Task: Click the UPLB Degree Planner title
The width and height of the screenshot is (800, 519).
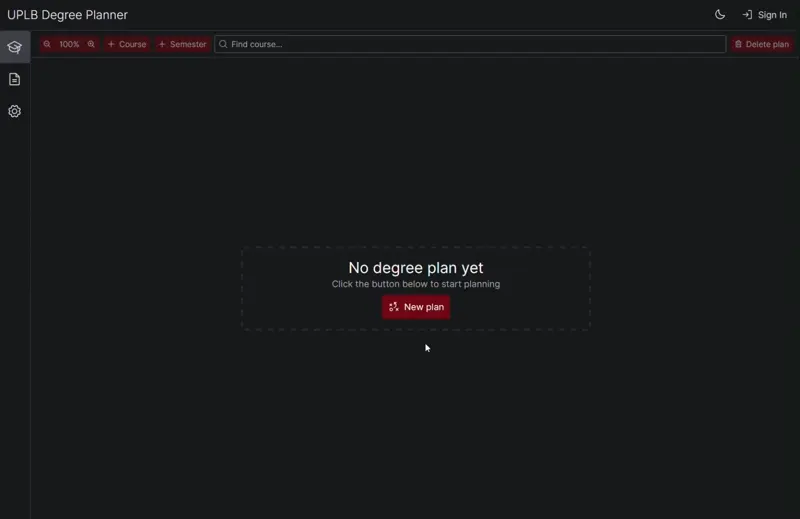Action: tap(67, 15)
